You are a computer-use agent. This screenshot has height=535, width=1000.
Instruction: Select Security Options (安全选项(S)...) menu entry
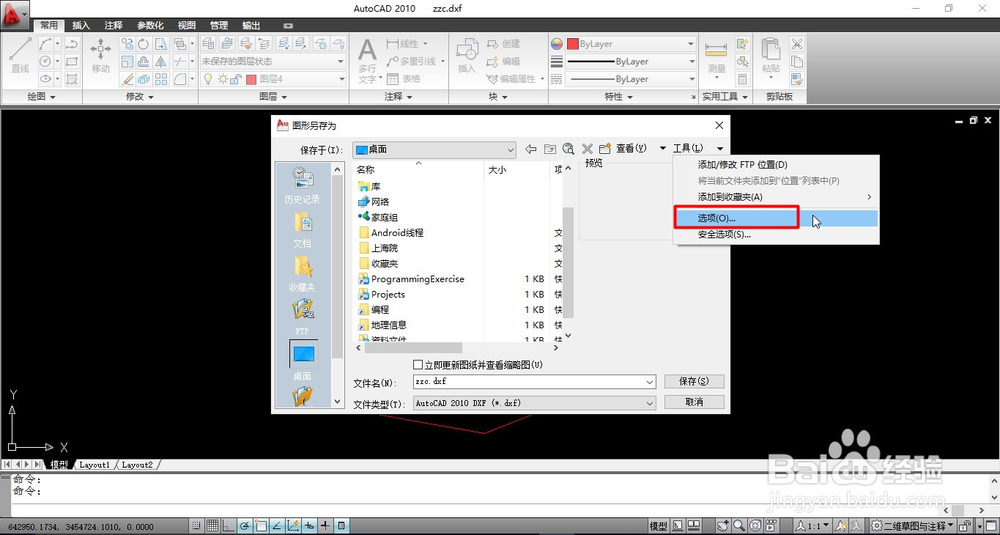coord(776,234)
